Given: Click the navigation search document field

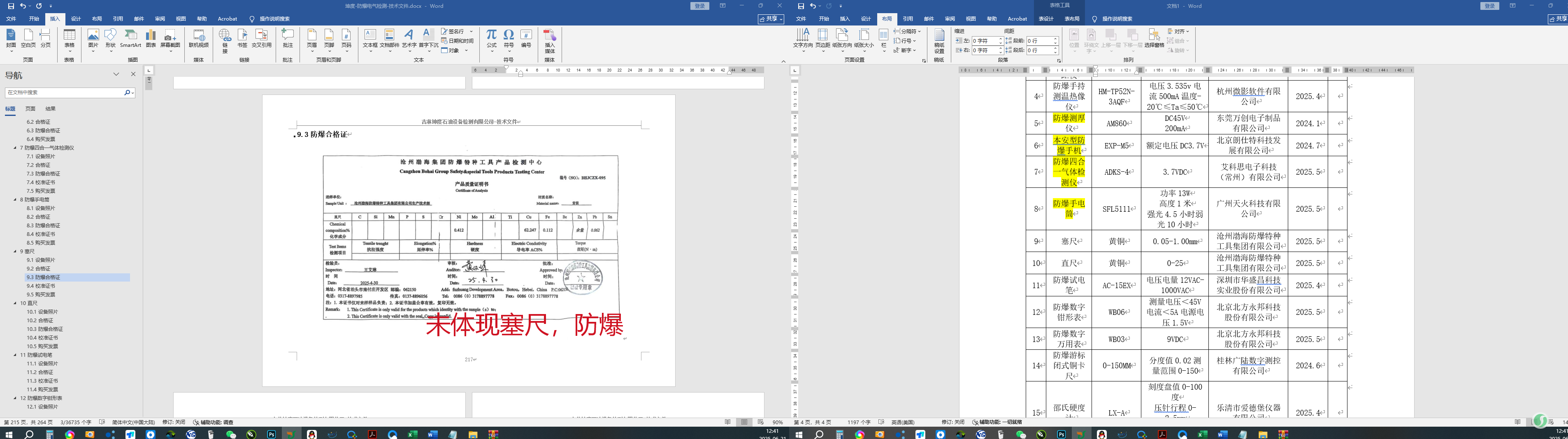Looking at the screenshot, I should point(65,92).
